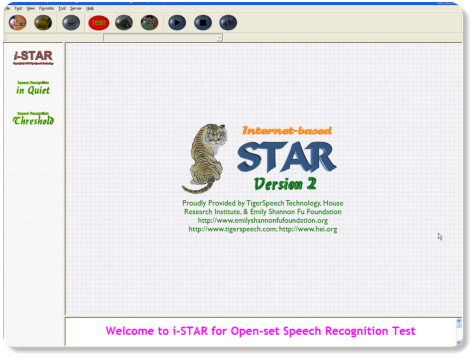
Task: Click the i-STAR logo in sidebar
Action: coord(33,57)
